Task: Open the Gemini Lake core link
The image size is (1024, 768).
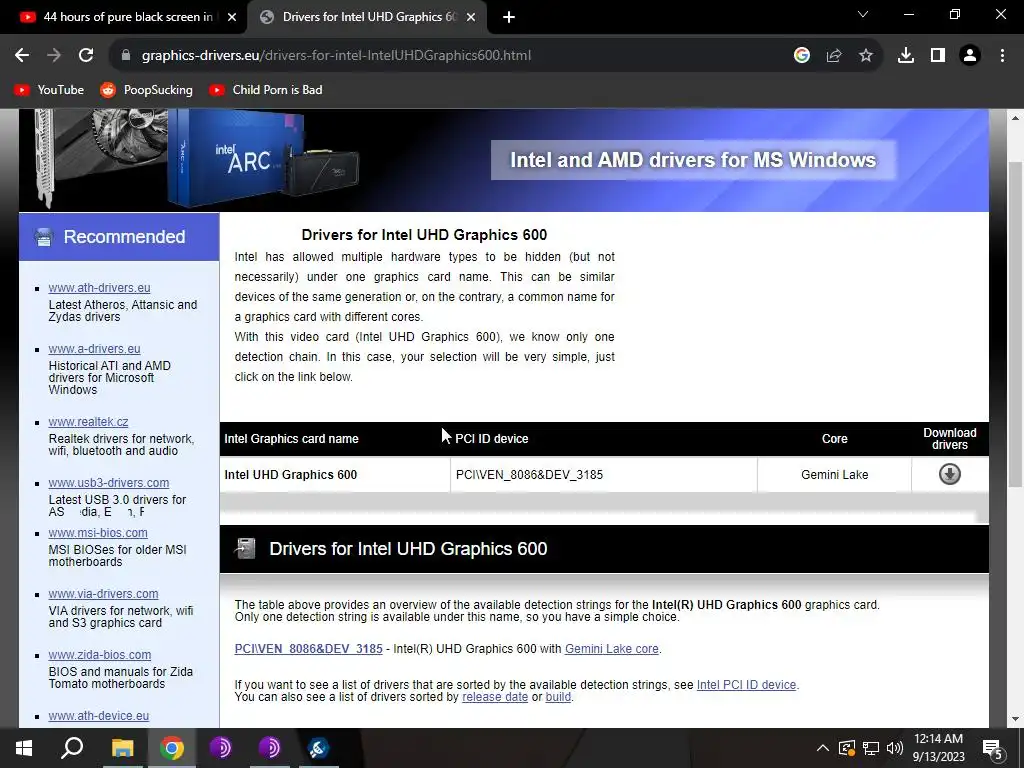Action: 612,649
